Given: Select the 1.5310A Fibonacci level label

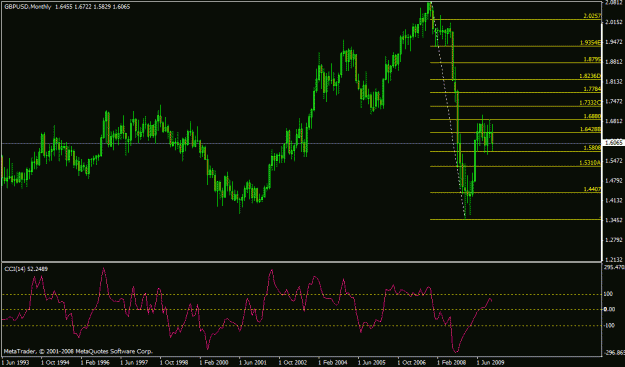Looking at the screenshot, I should pos(590,163).
